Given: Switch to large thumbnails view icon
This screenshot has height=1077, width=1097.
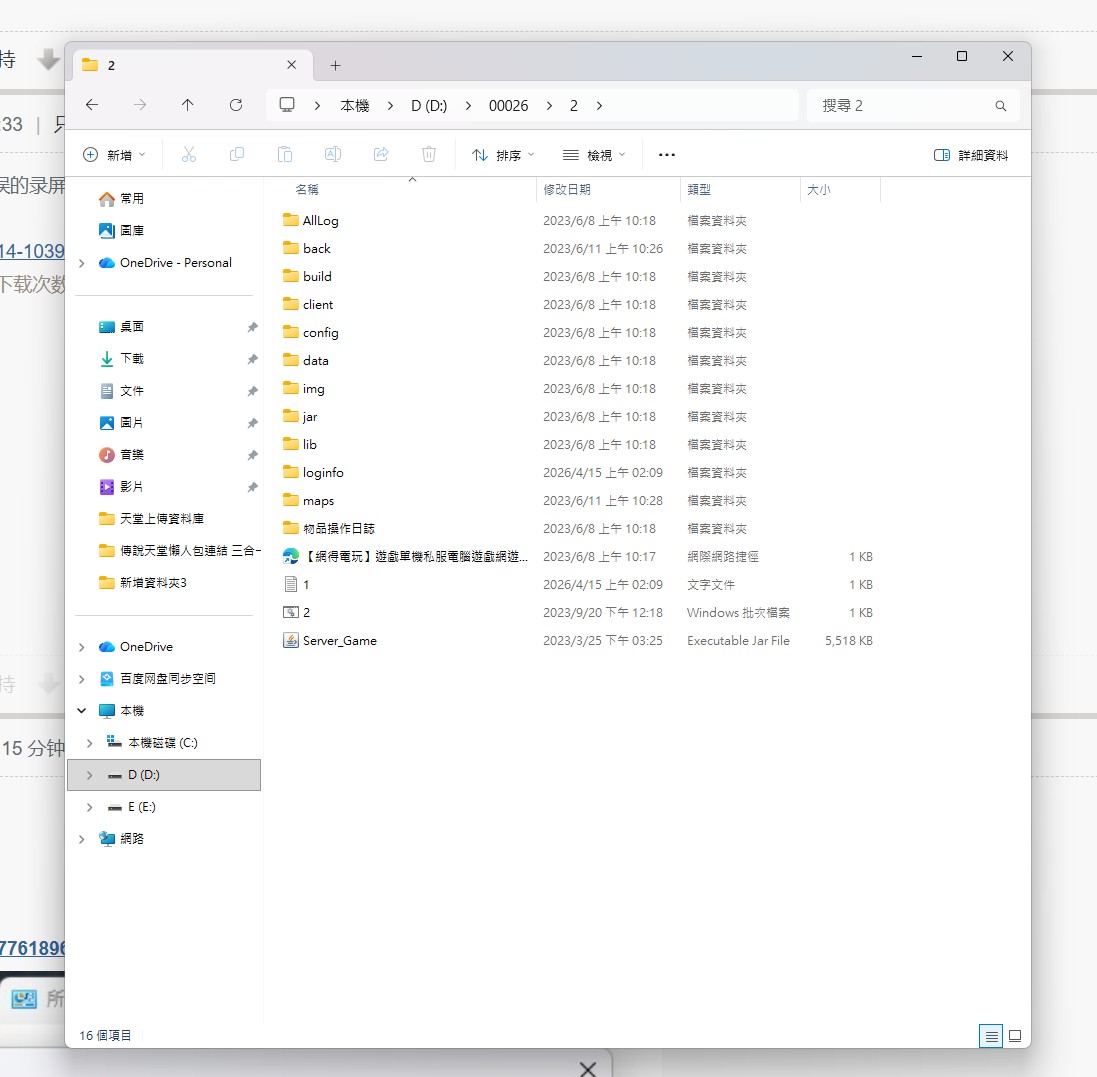Looking at the screenshot, I should [1015, 1036].
